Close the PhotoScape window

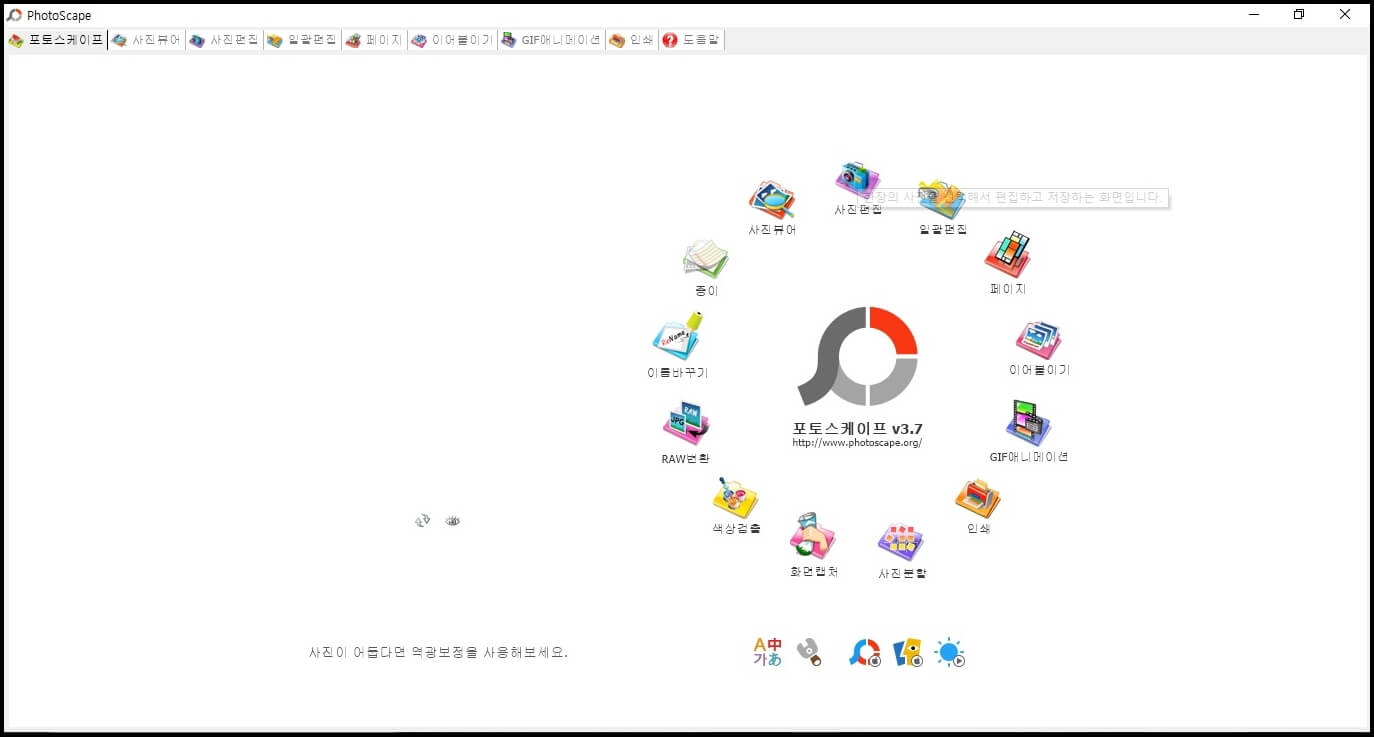pyautogui.click(x=1345, y=14)
